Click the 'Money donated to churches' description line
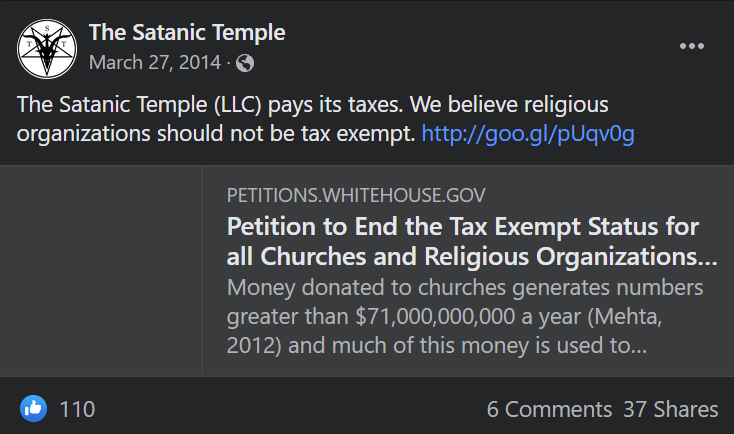Viewport: 734px width, 434px height. click(465, 288)
